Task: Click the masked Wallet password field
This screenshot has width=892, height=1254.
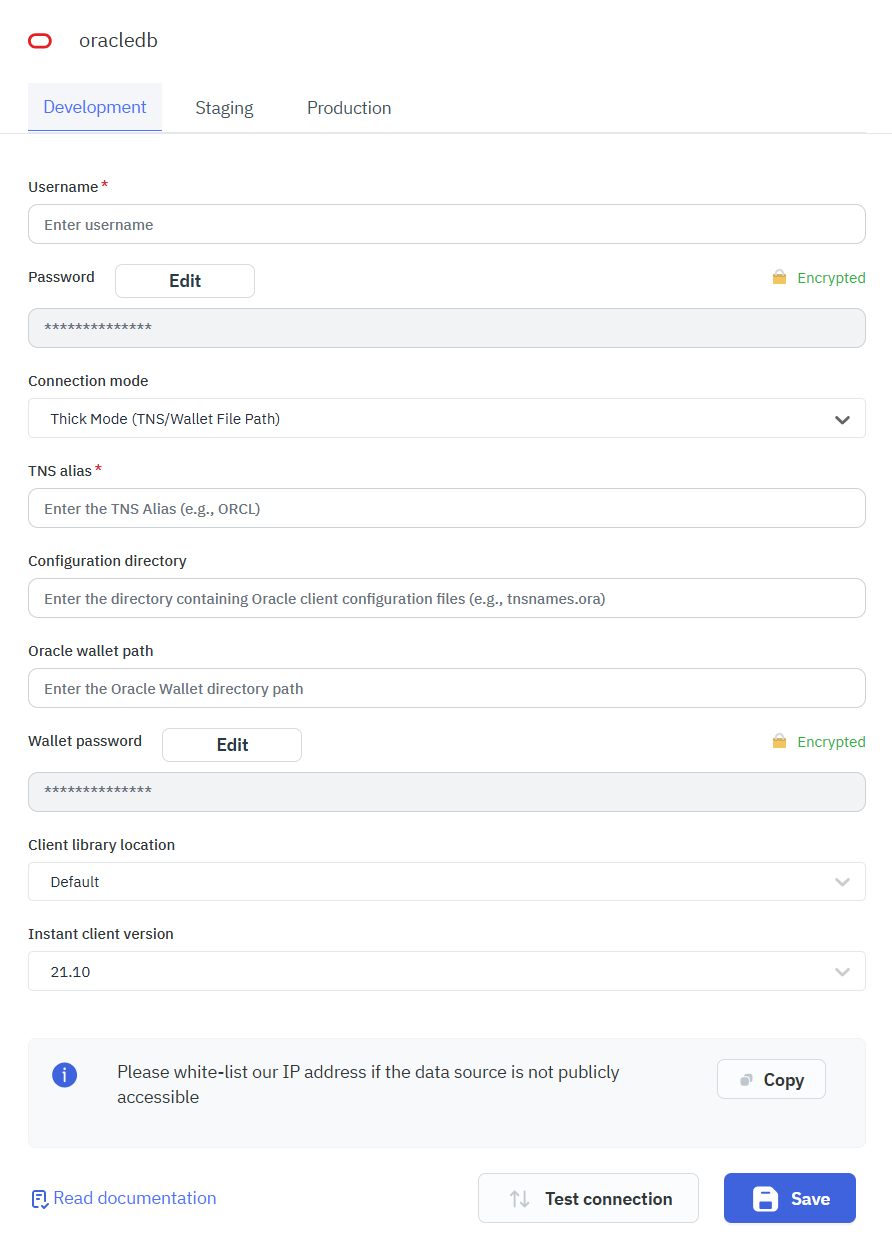Action: click(x=447, y=792)
